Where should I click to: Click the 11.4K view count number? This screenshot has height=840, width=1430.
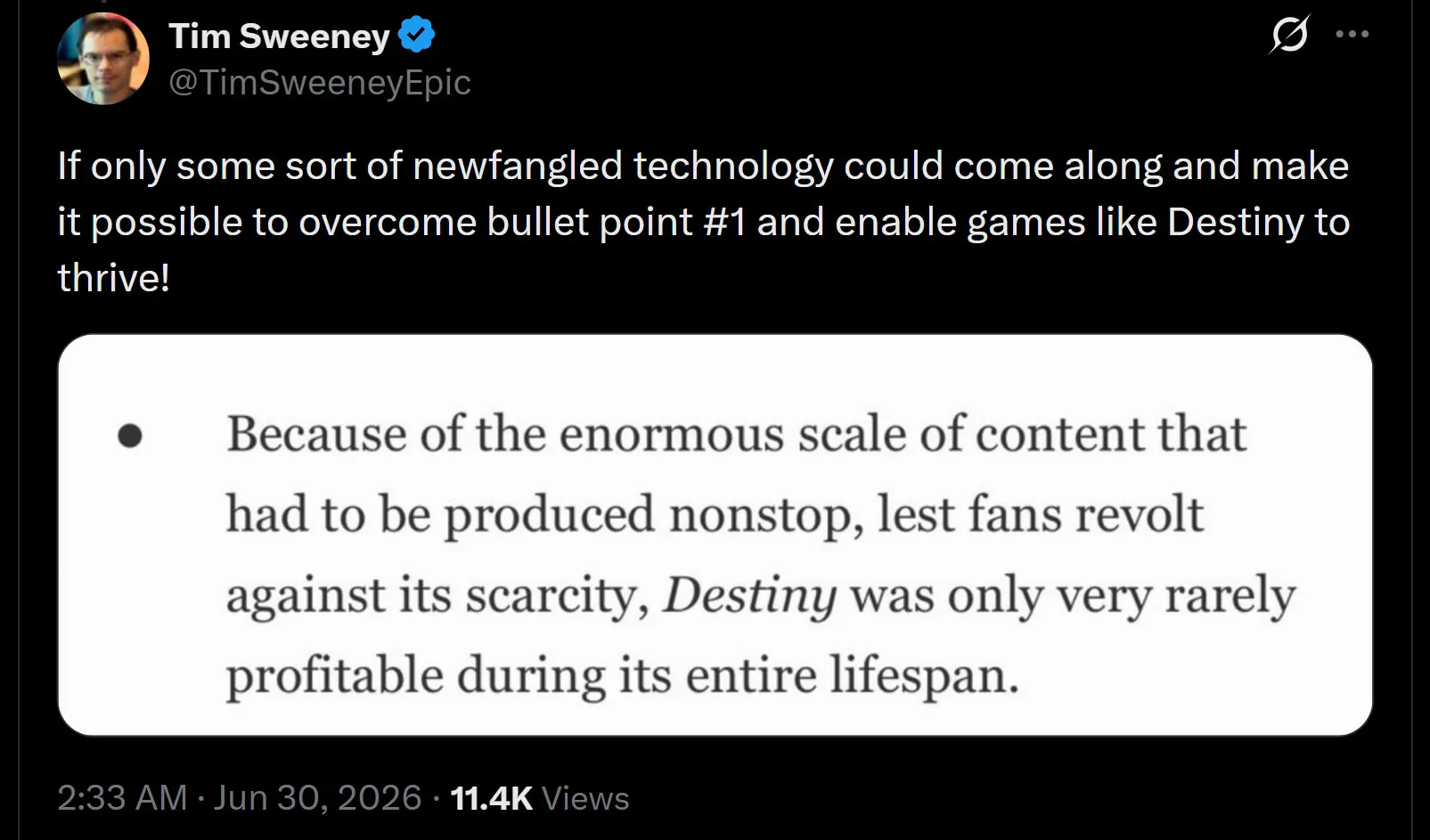pyautogui.click(x=492, y=798)
